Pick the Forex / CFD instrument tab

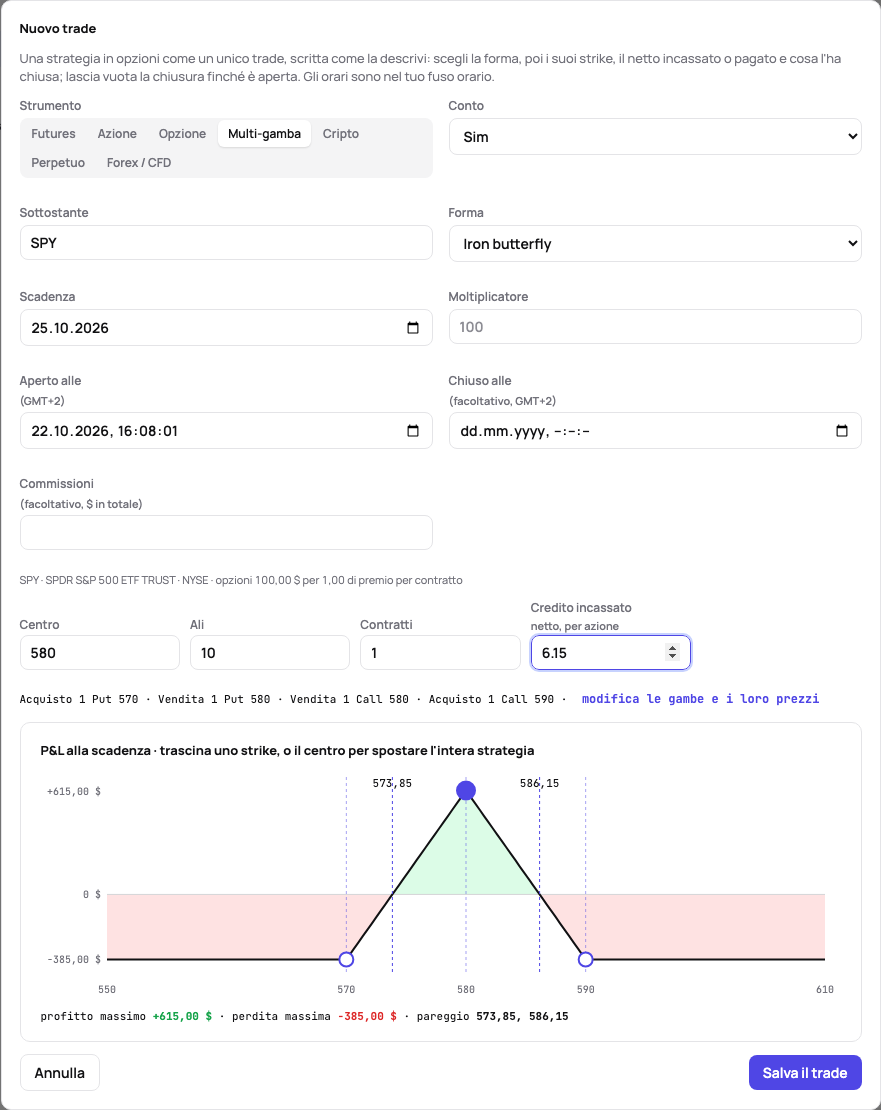(x=139, y=163)
